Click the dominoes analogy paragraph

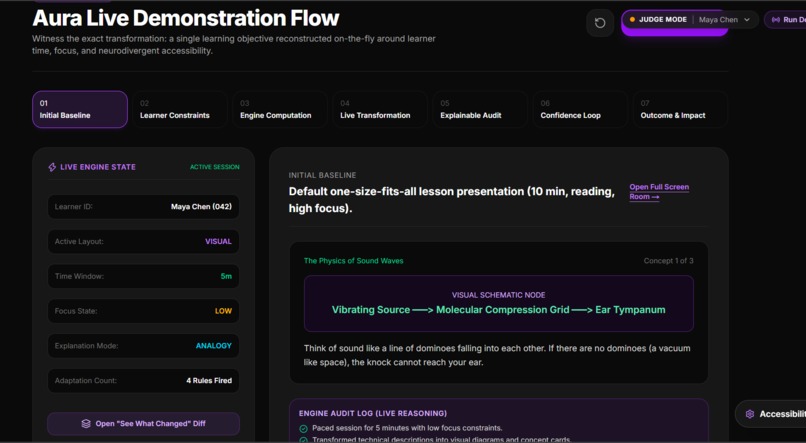click(x=497, y=355)
